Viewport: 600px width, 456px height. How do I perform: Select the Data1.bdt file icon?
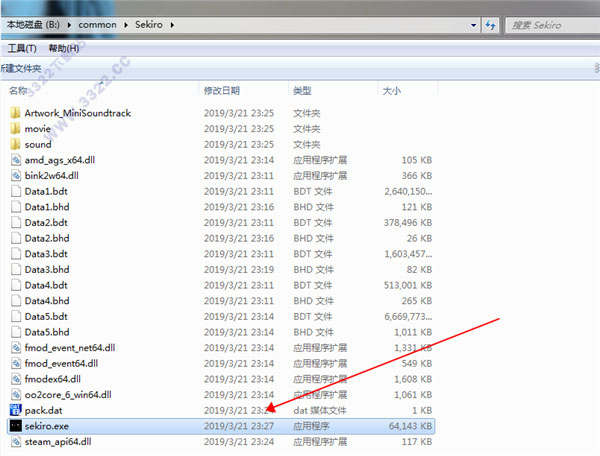[15, 191]
